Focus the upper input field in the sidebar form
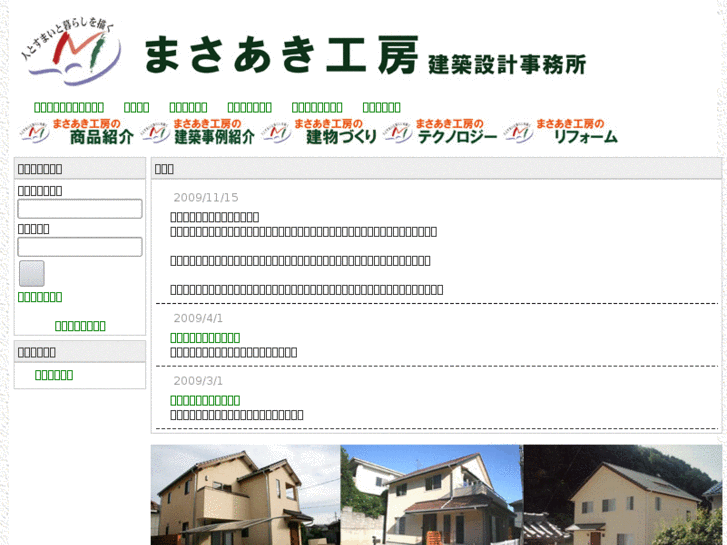Image resolution: width=727 pixels, height=545 pixels. [80, 209]
